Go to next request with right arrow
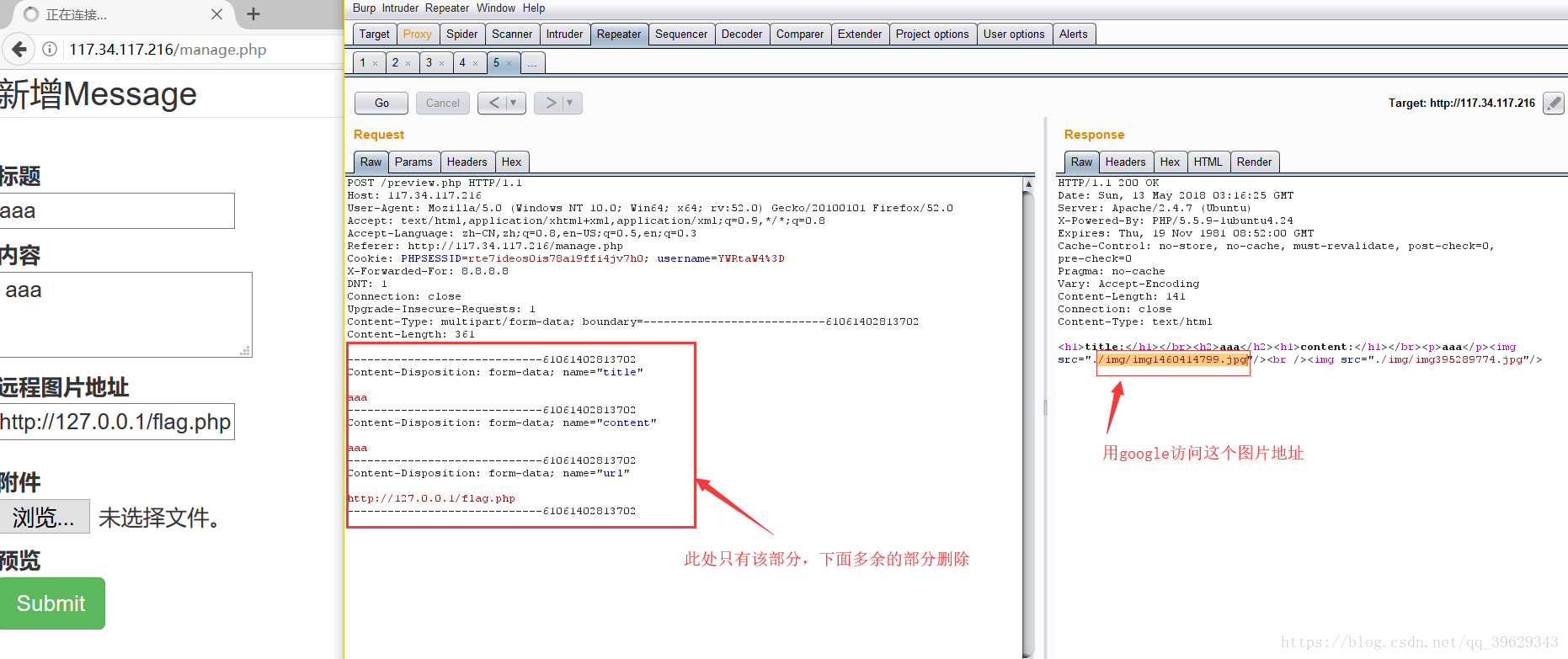The height and width of the screenshot is (659, 1568). (550, 103)
